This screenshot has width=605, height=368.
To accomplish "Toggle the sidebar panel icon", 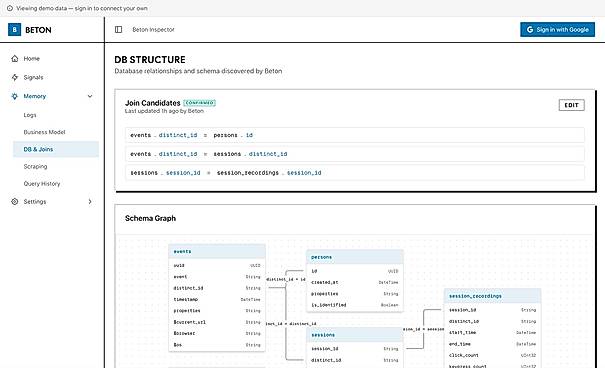I will [x=118, y=30].
